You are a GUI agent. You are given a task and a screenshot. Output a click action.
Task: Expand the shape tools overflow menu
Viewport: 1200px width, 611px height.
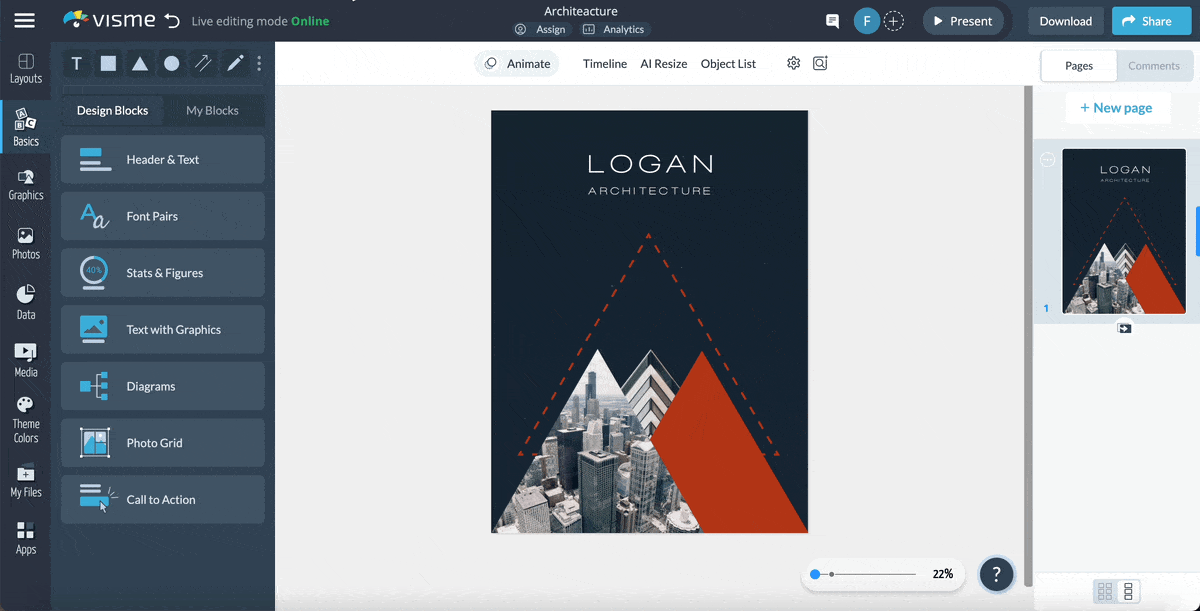pos(258,63)
